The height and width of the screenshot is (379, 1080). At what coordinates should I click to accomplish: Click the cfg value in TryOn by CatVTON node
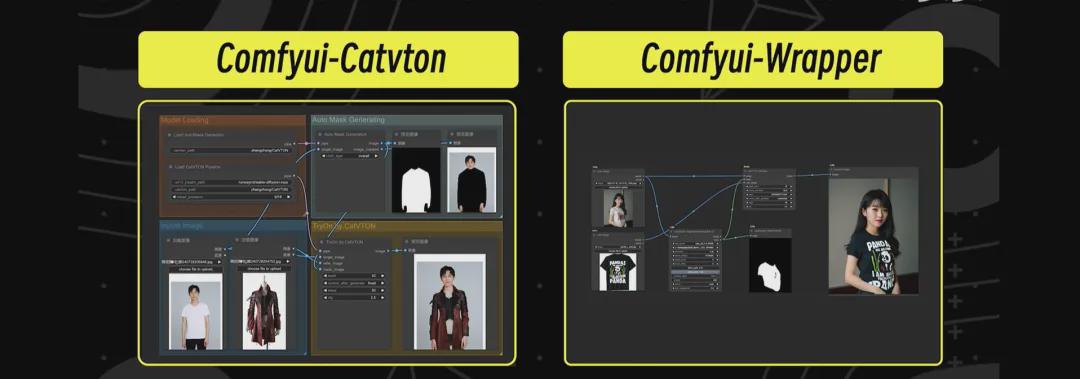pos(354,298)
